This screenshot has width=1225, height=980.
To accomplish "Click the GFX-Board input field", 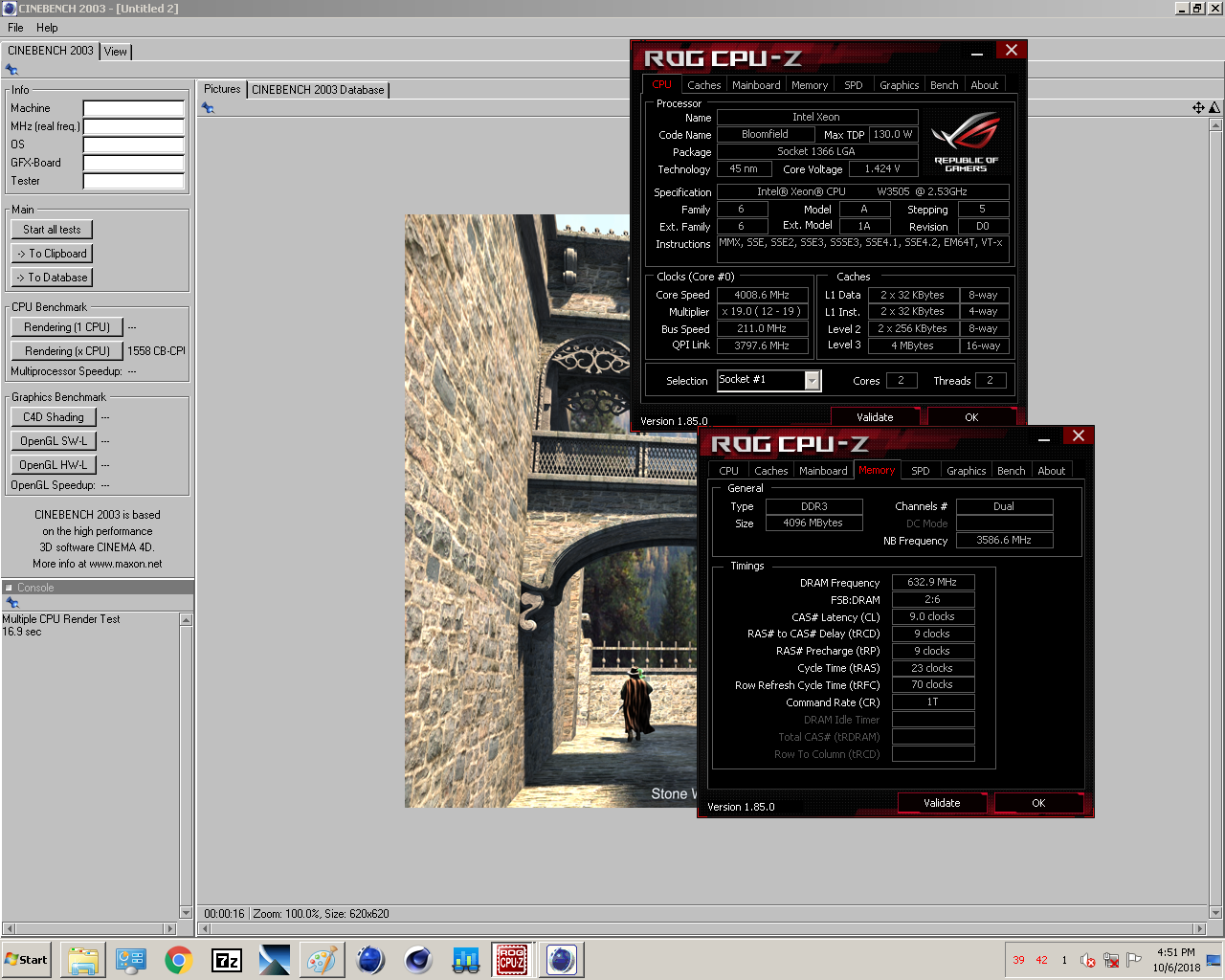I will [x=134, y=163].
